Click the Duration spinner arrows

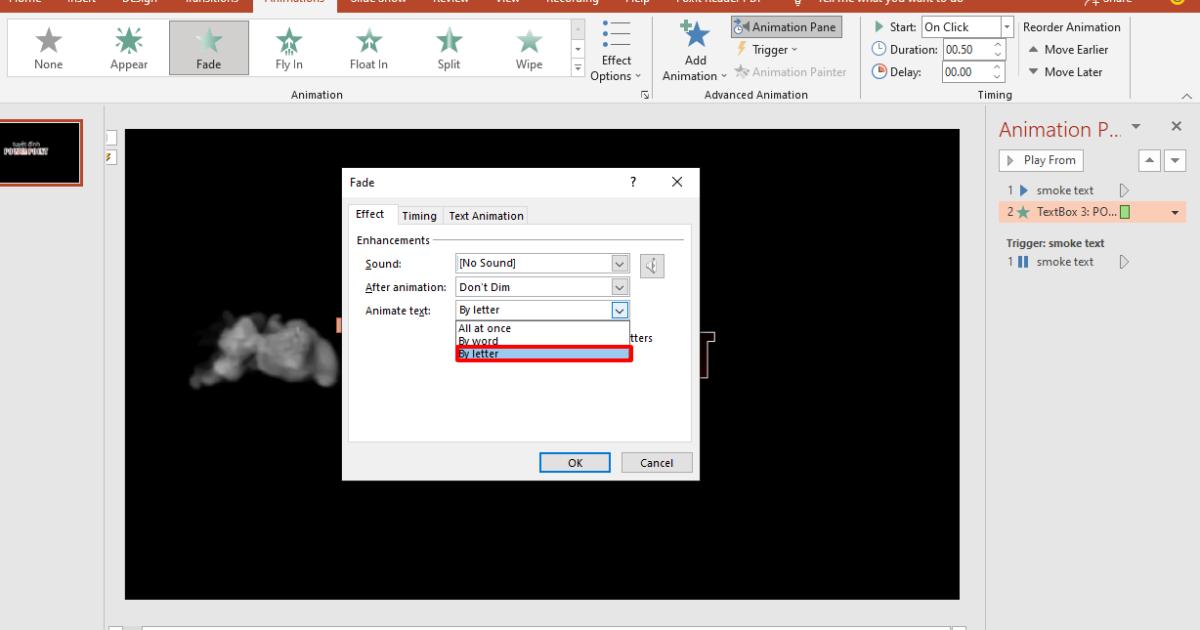(998, 50)
